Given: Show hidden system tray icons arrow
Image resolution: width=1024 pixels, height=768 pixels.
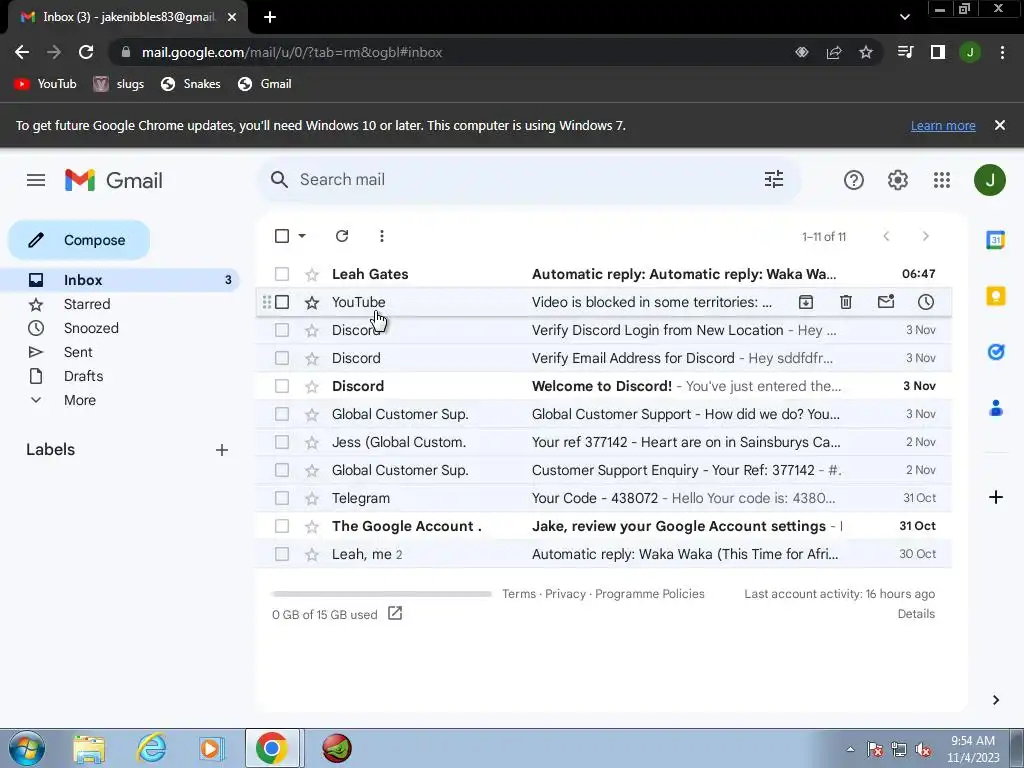Looking at the screenshot, I should (850, 750).
